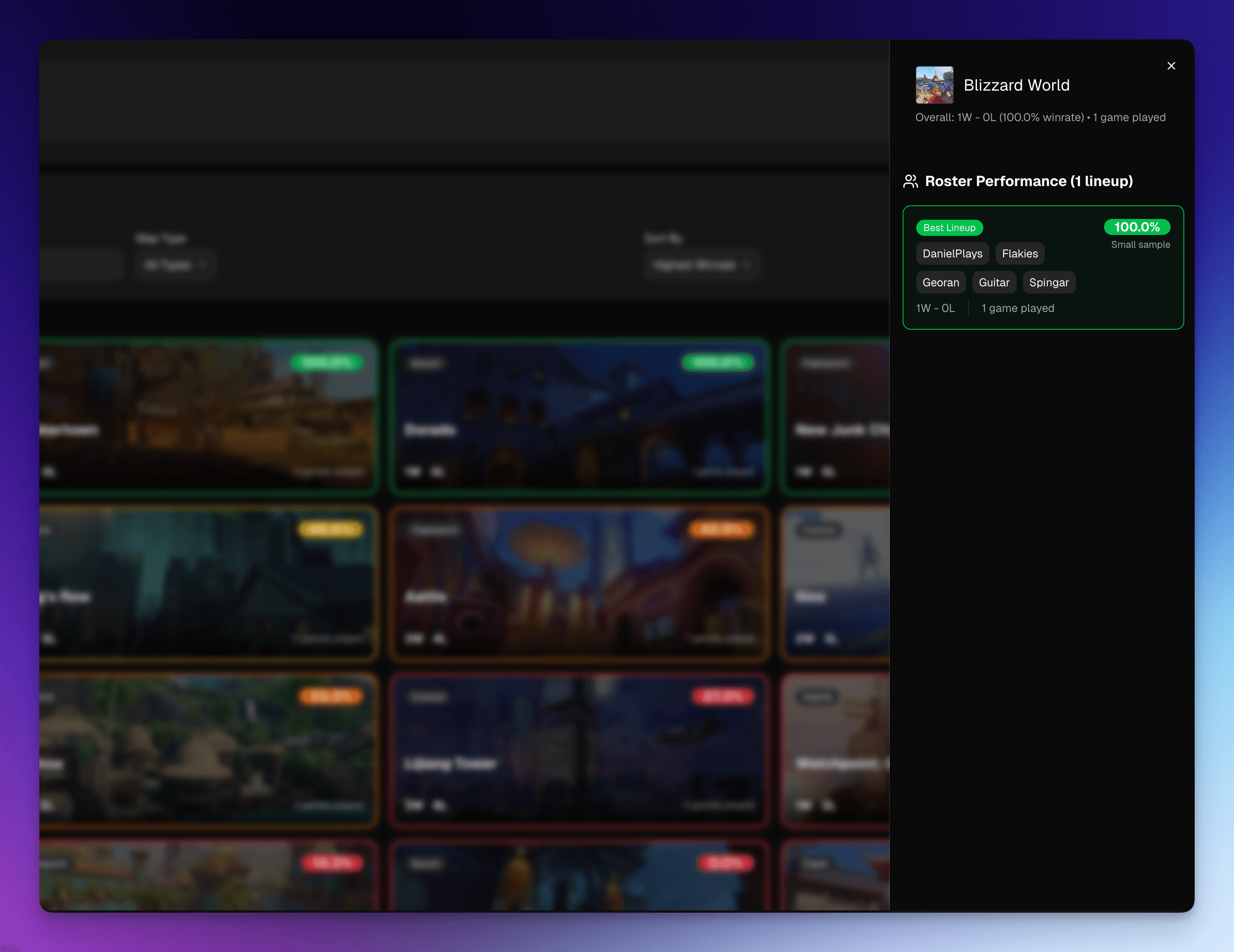Open the Sort By dropdown behind the panel
1234x952 pixels.
tap(702, 265)
